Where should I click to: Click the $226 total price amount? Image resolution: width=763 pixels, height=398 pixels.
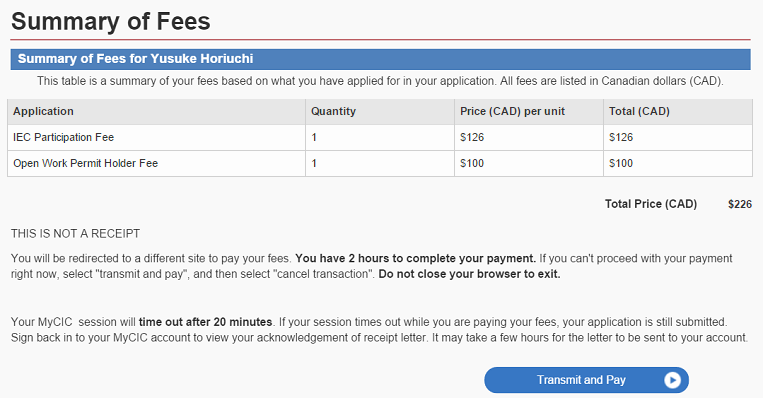740,204
